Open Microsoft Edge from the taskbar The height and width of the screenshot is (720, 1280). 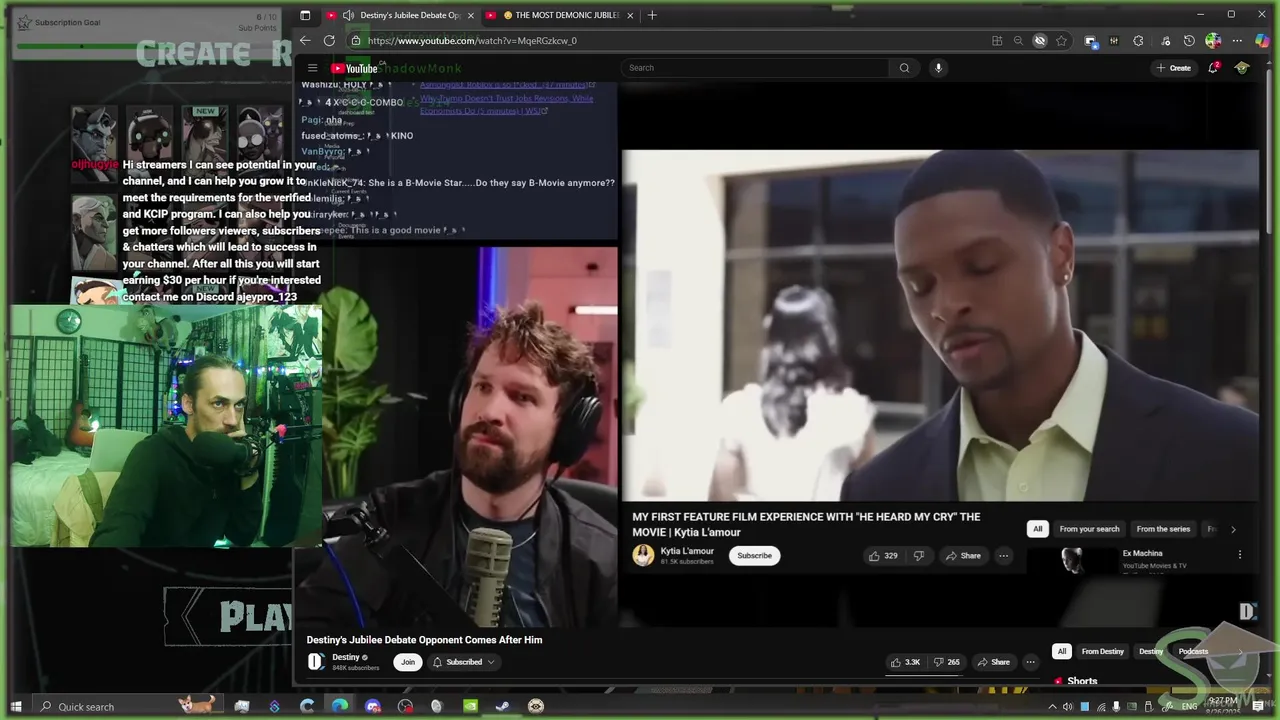340,706
